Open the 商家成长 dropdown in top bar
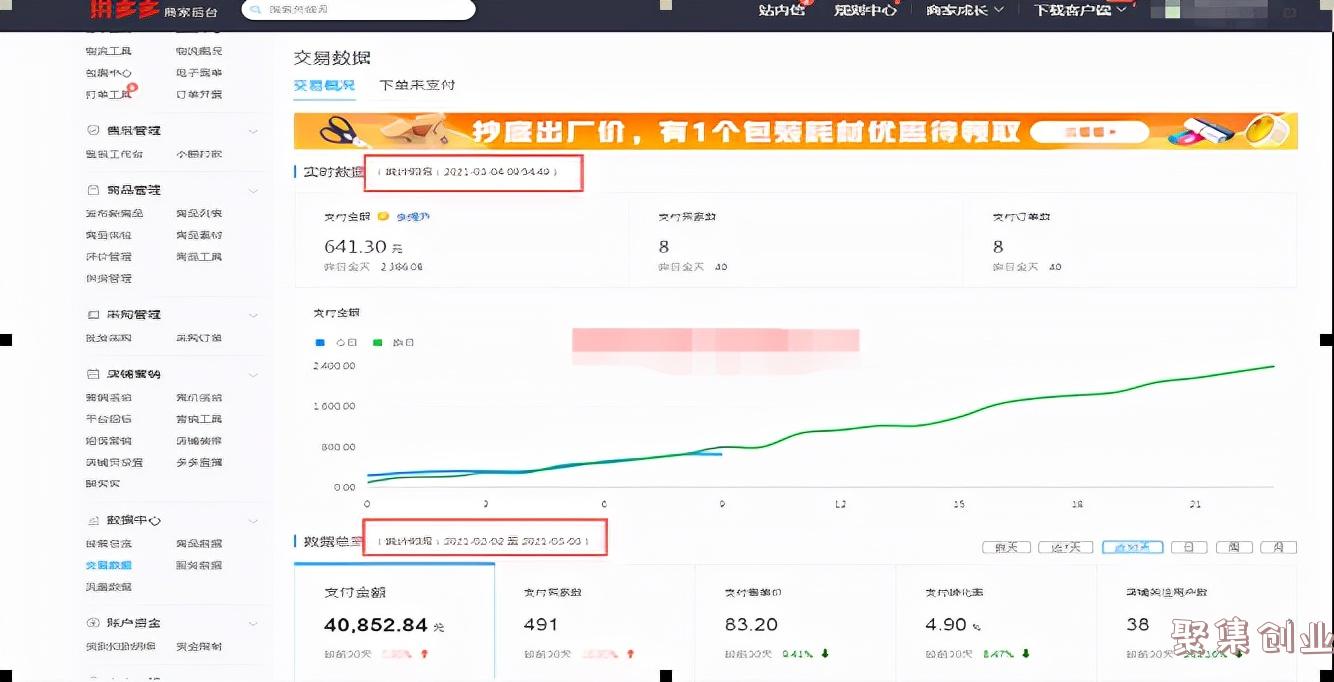This screenshot has height=682, width=1334. pyautogui.click(x=964, y=10)
